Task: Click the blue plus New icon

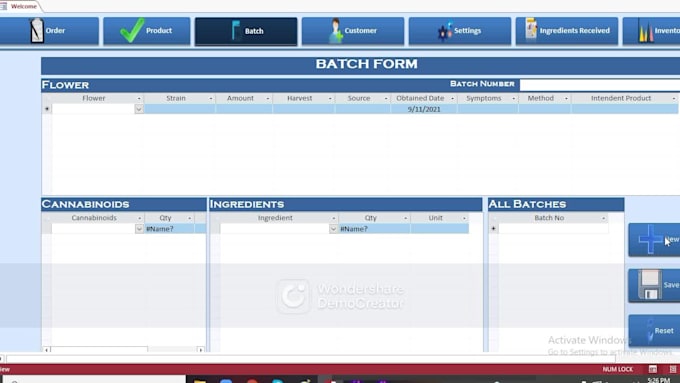Action: pos(650,239)
